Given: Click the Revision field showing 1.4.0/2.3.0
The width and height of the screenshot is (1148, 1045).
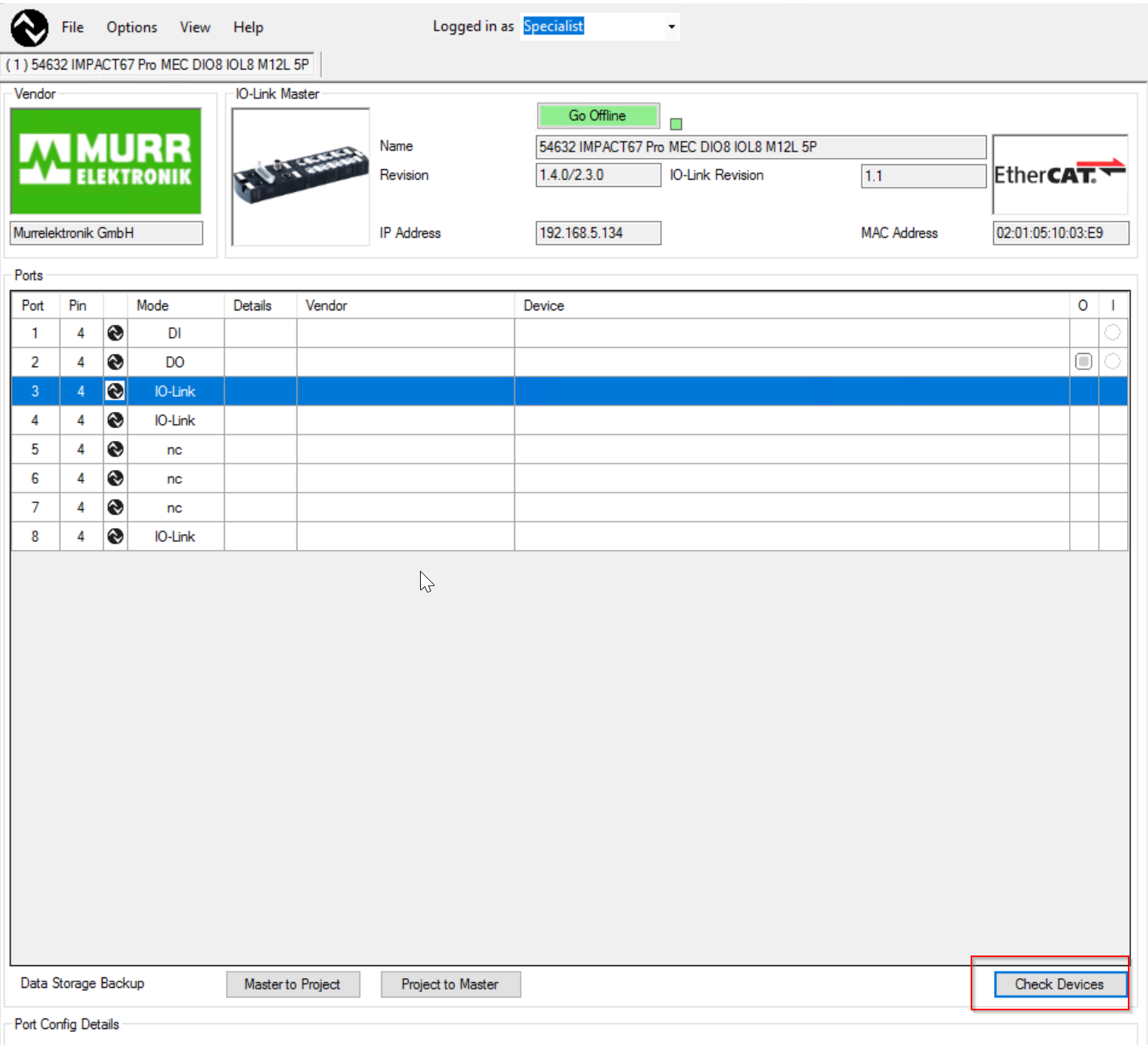Looking at the screenshot, I should click(x=598, y=175).
